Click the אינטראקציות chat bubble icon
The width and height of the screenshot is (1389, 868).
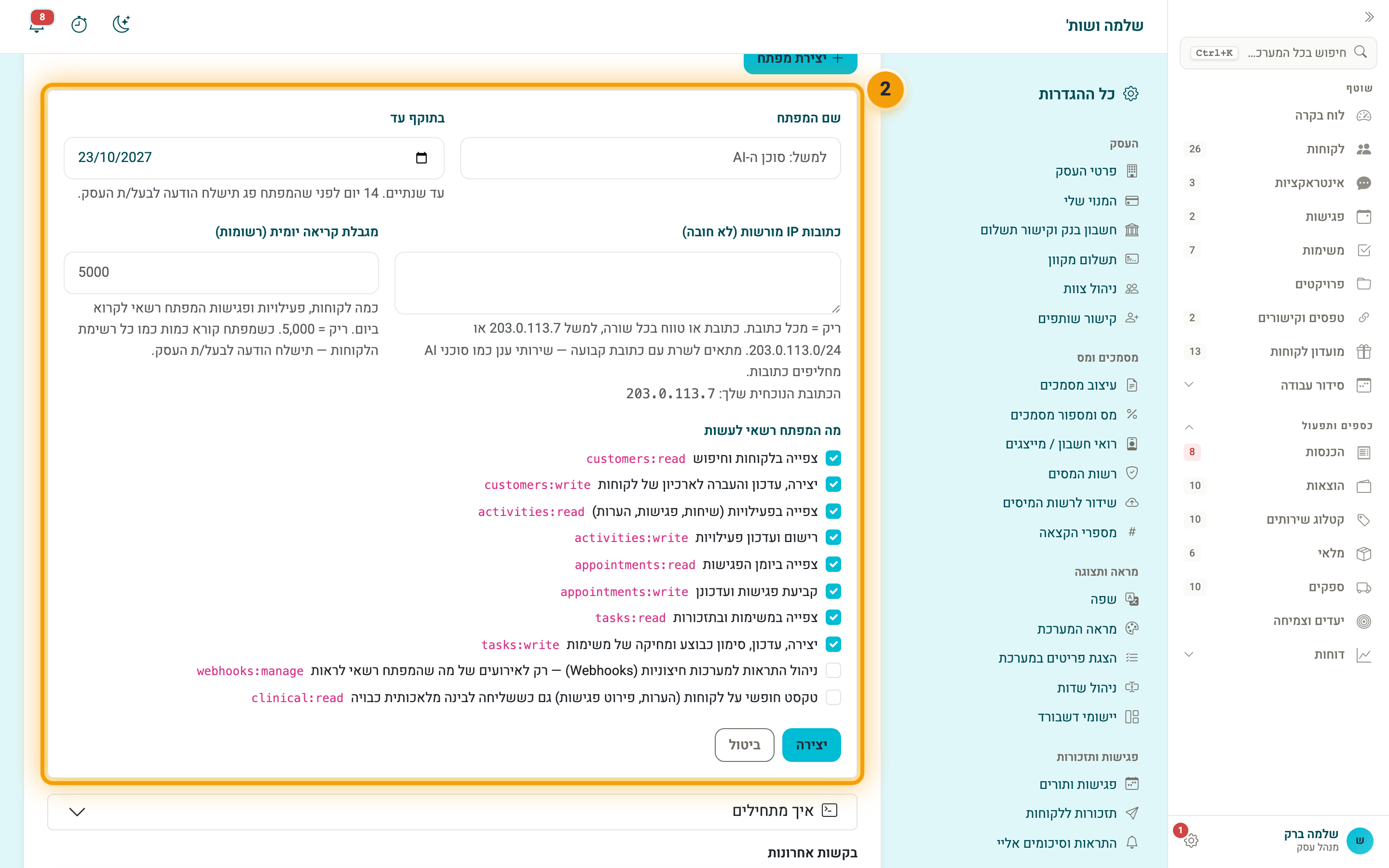coord(1364,183)
